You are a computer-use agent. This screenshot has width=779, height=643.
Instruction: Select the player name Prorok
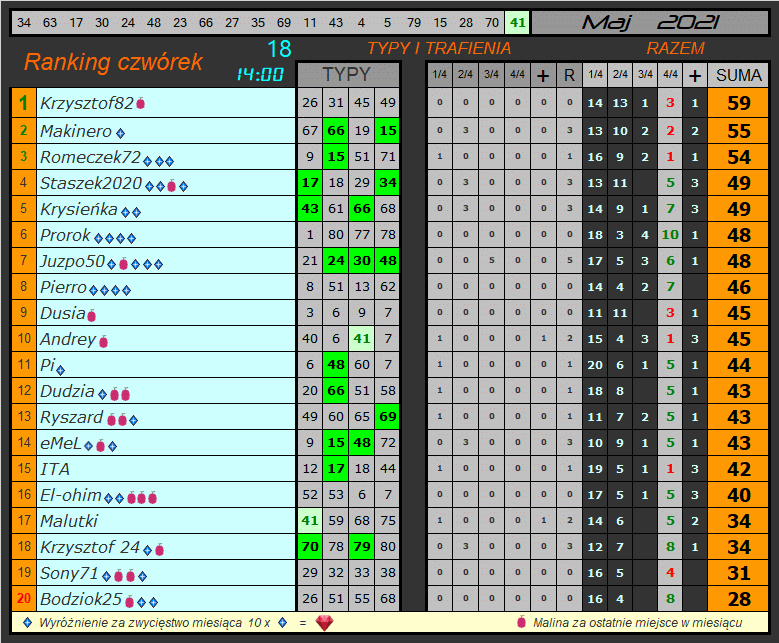pyautogui.click(x=65, y=235)
